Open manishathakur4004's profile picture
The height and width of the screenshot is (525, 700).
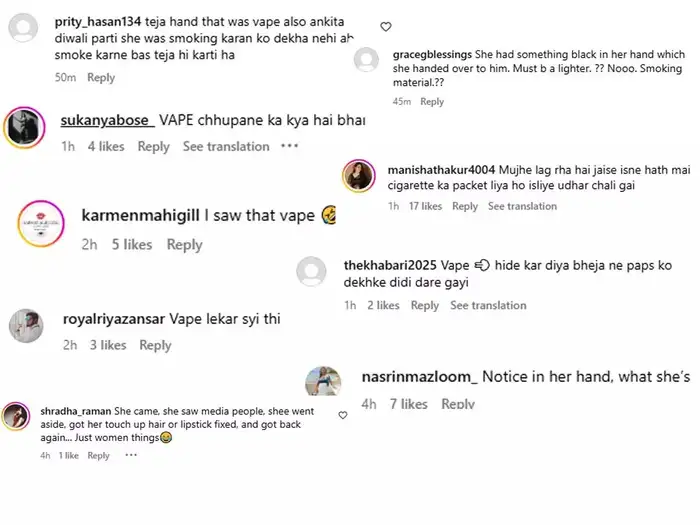(x=359, y=177)
